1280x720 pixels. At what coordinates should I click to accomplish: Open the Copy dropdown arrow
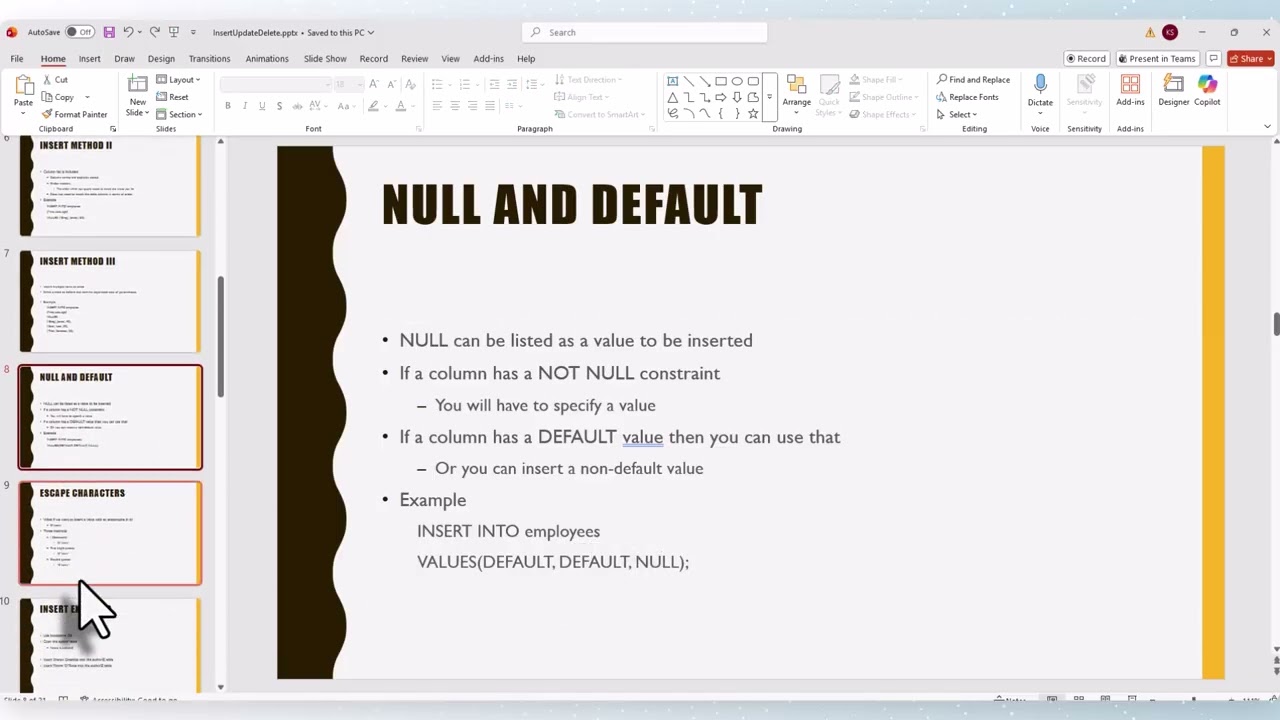click(88, 98)
